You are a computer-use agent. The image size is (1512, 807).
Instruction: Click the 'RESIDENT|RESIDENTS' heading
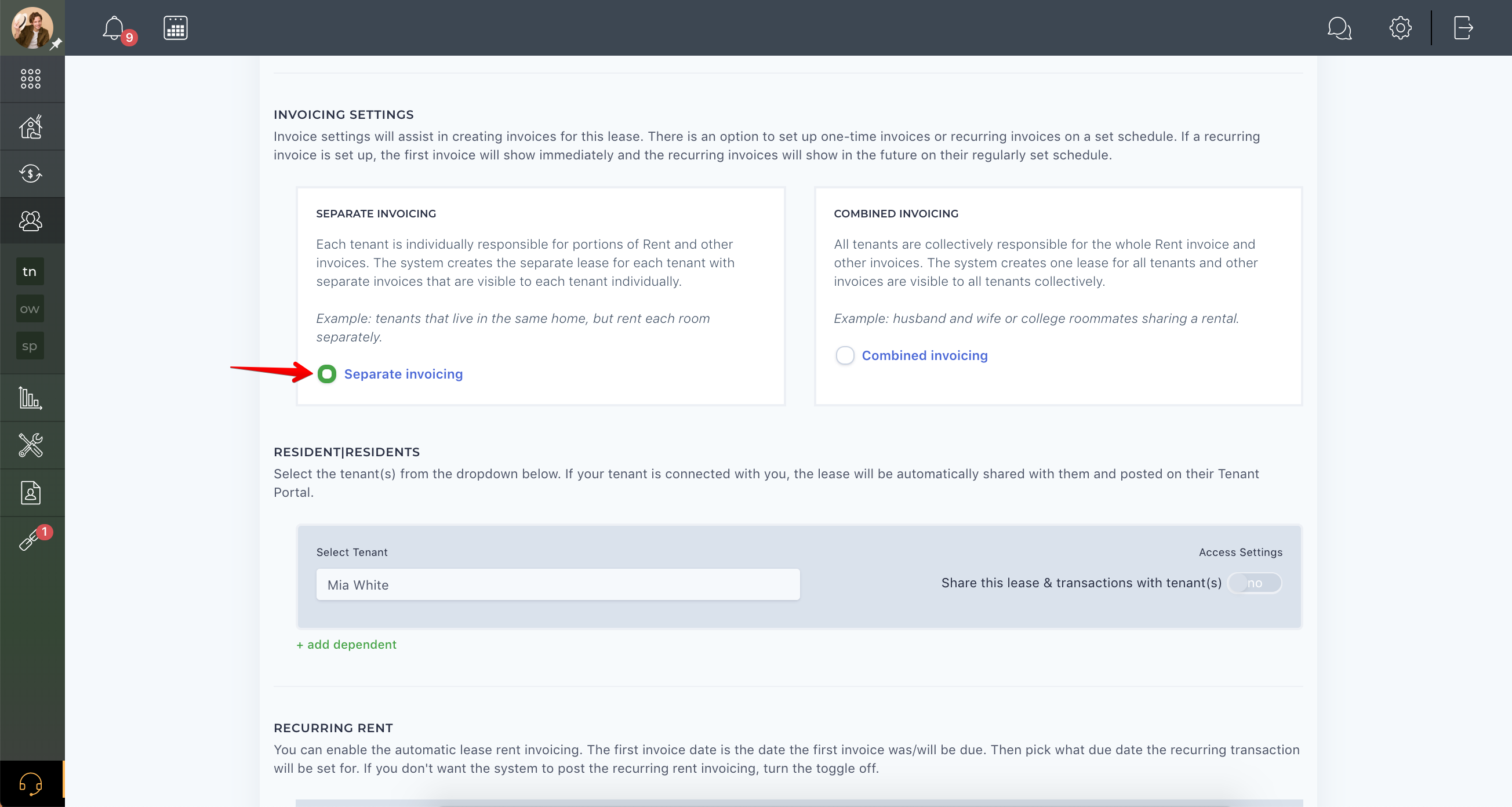tap(346, 452)
